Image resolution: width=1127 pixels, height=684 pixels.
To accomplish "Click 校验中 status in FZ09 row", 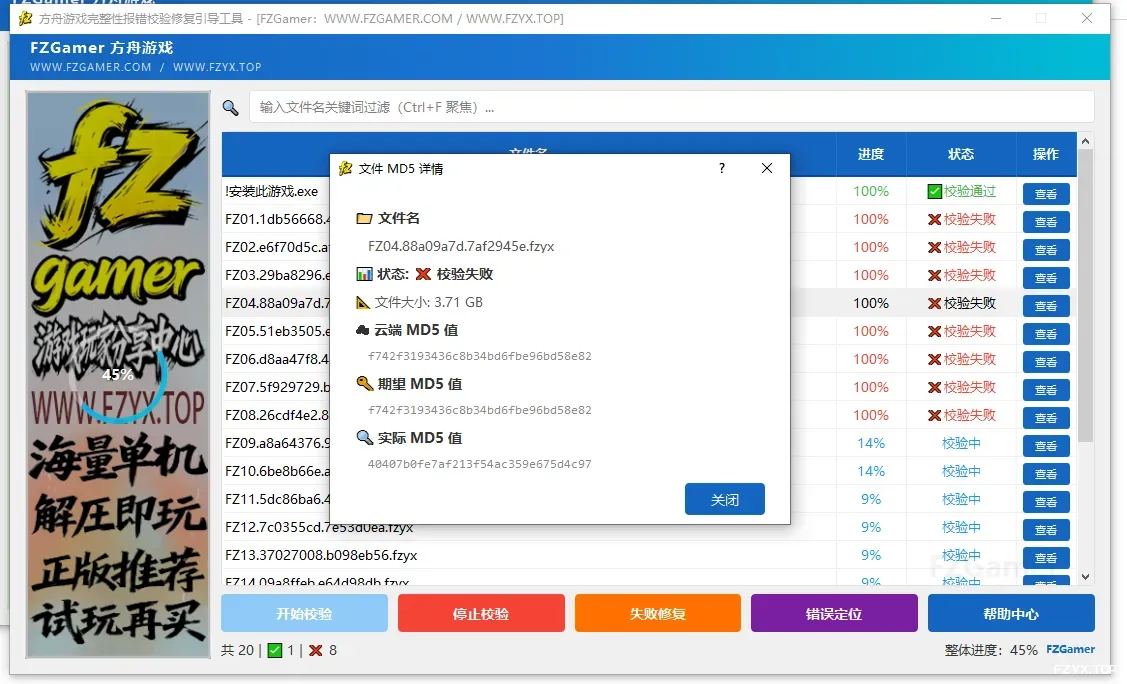I will [x=961, y=444].
